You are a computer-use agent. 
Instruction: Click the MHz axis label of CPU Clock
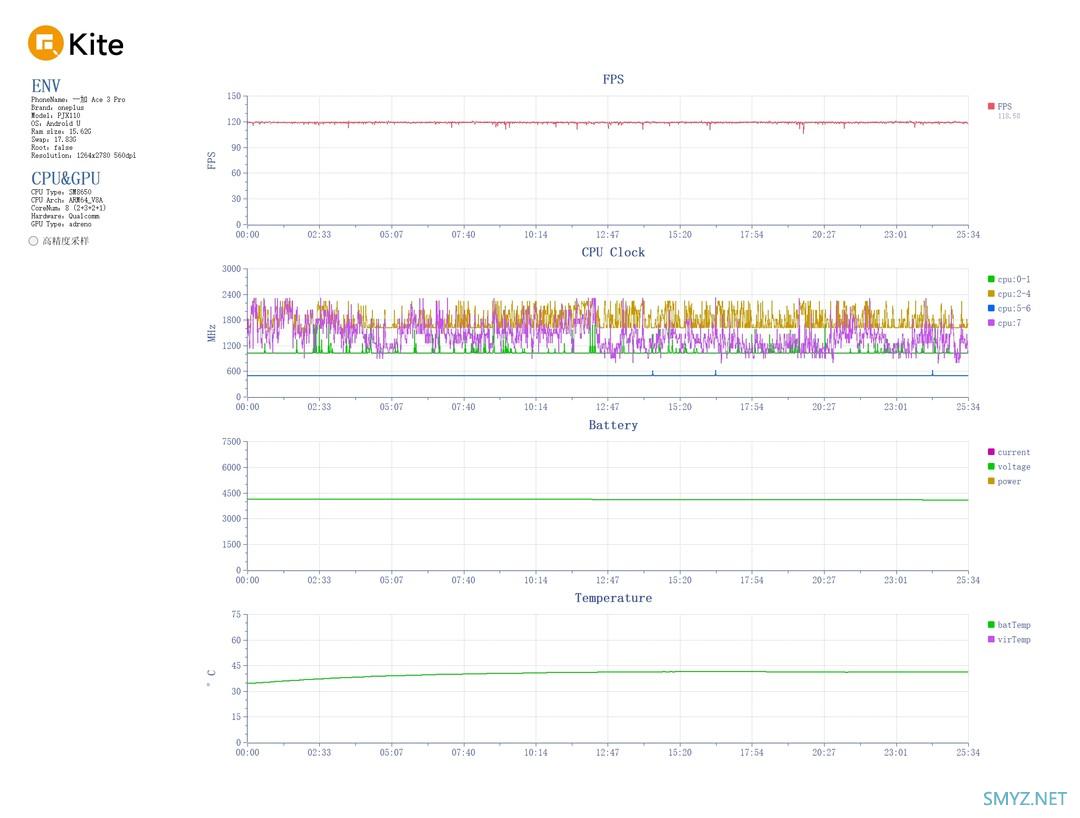click(211, 333)
